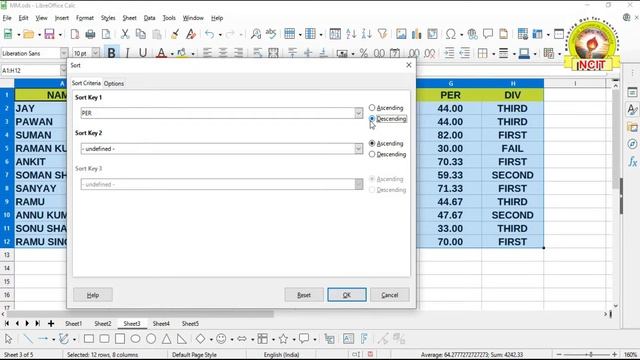The image size is (640, 360).
Task: Click the Sort Ascending toolbar icon
Action: 351,34
